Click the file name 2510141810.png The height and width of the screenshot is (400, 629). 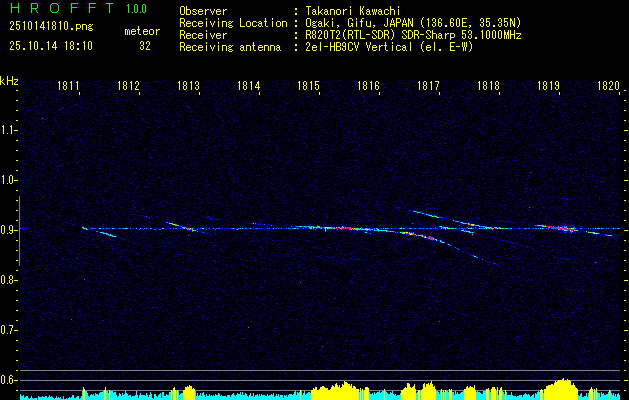[51, 27]
